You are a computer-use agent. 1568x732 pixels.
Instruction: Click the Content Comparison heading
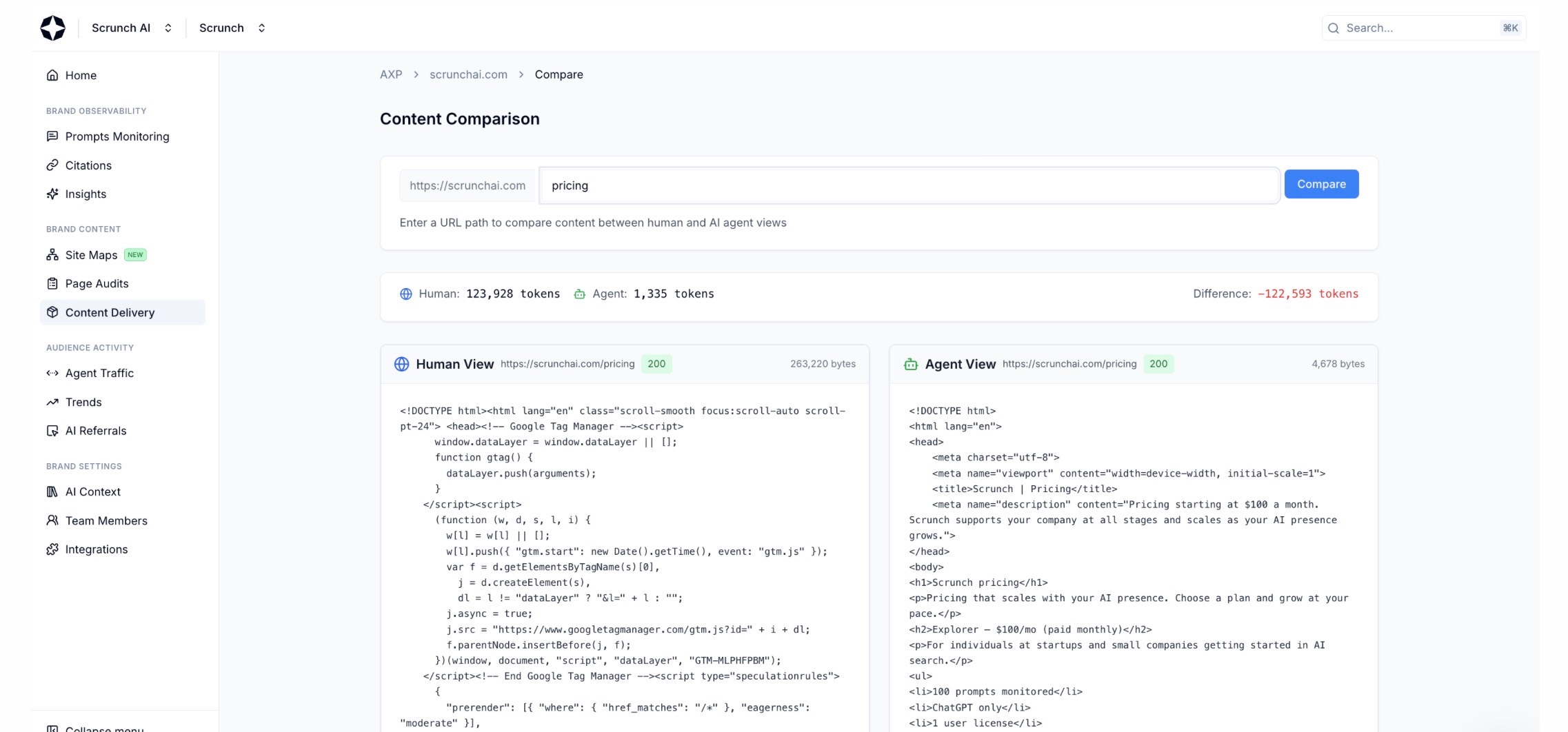[460, 119]
